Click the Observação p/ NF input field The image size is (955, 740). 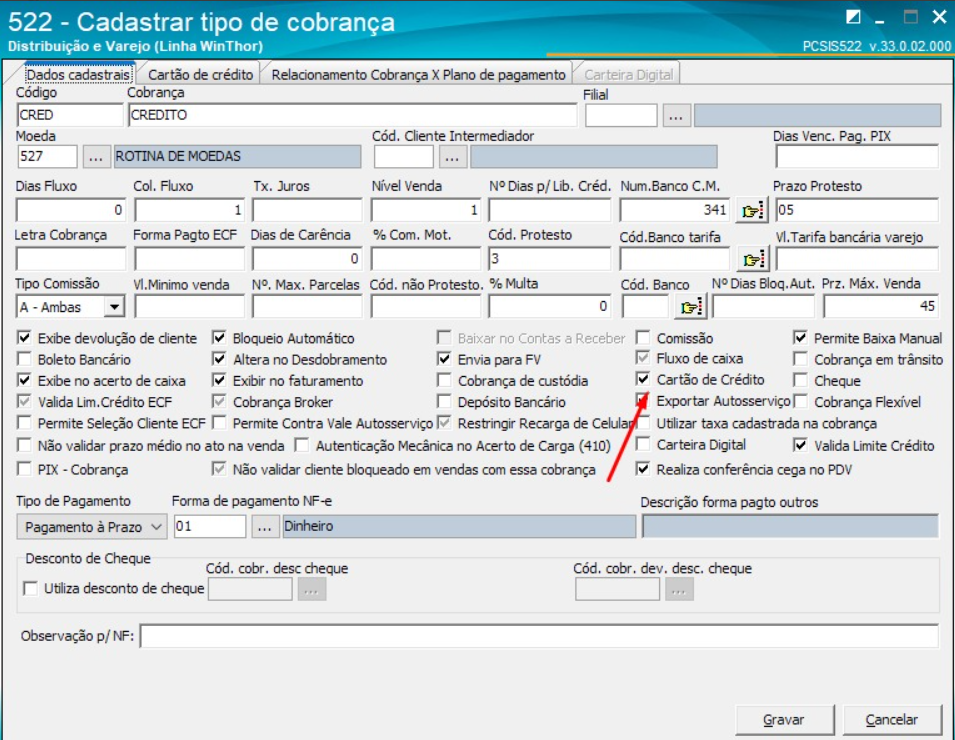(540, 637)
